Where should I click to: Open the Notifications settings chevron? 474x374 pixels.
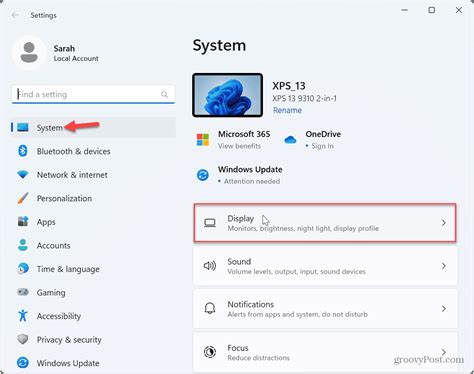444,309
